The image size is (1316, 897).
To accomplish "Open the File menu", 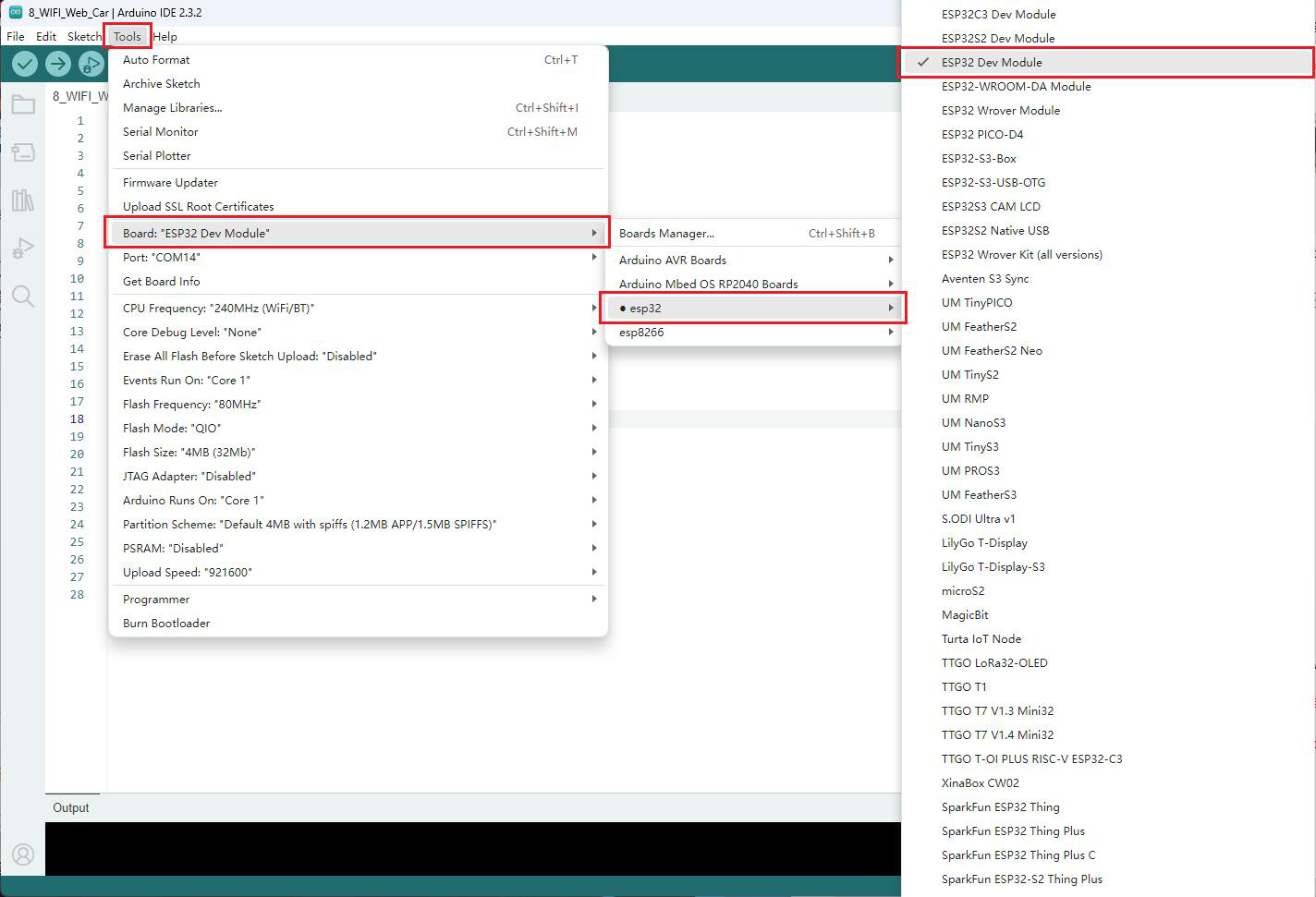I will (x=16, y=36).
